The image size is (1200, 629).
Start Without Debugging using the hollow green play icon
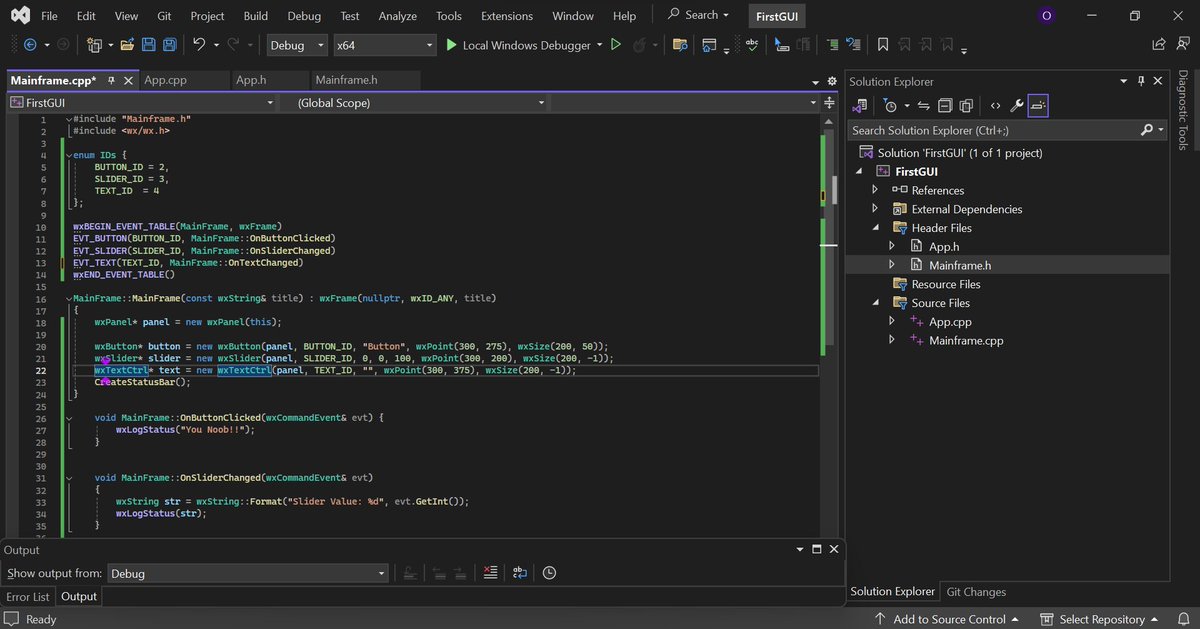point(616,45)
